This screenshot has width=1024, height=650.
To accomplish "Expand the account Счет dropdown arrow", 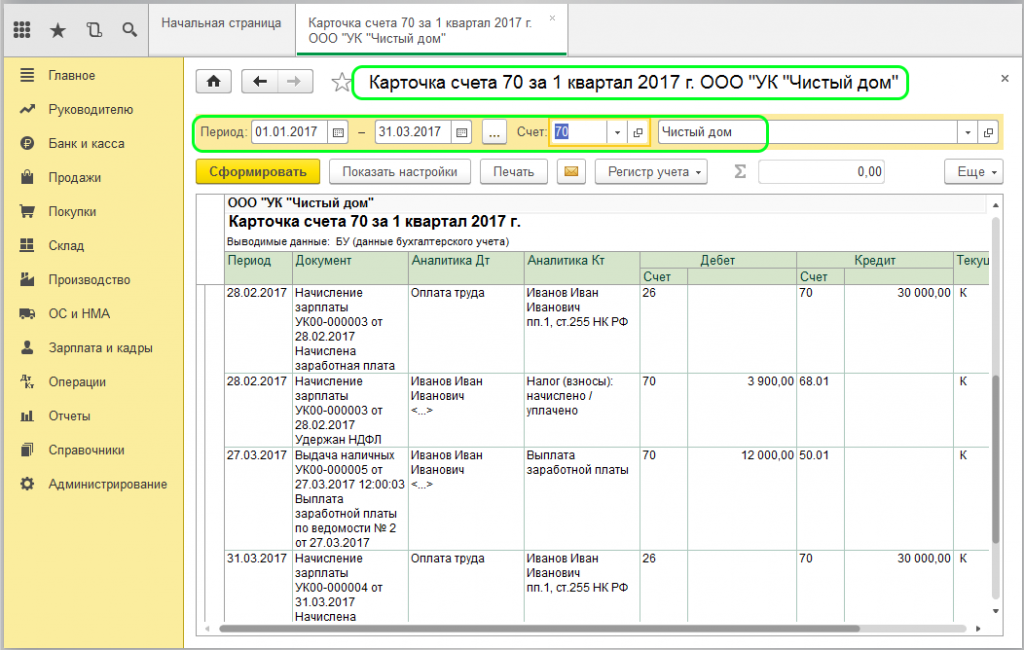I will (x=617, y=132).
